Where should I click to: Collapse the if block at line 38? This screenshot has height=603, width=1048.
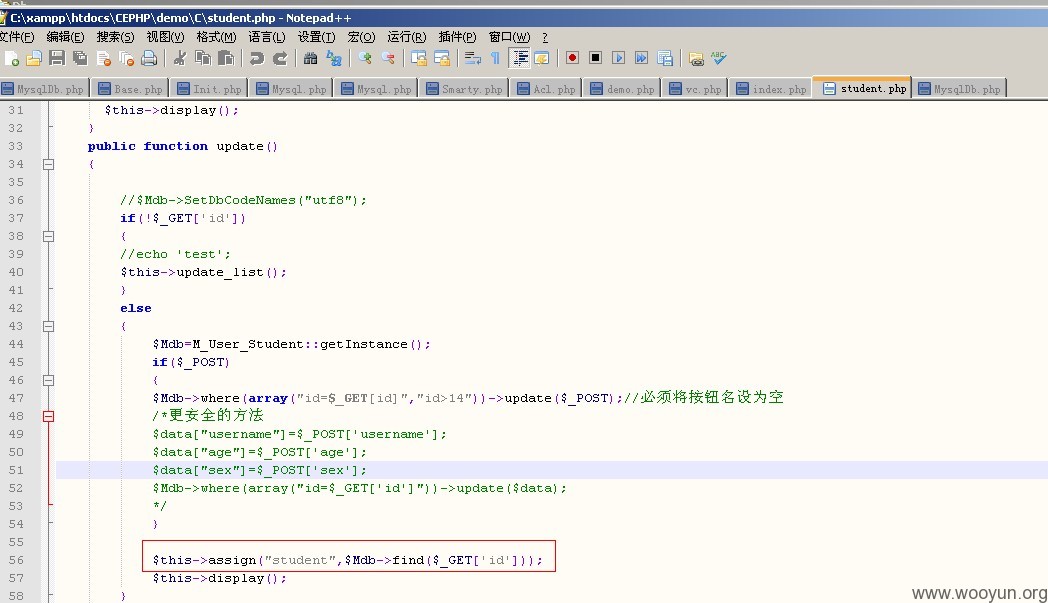(48, 236)
